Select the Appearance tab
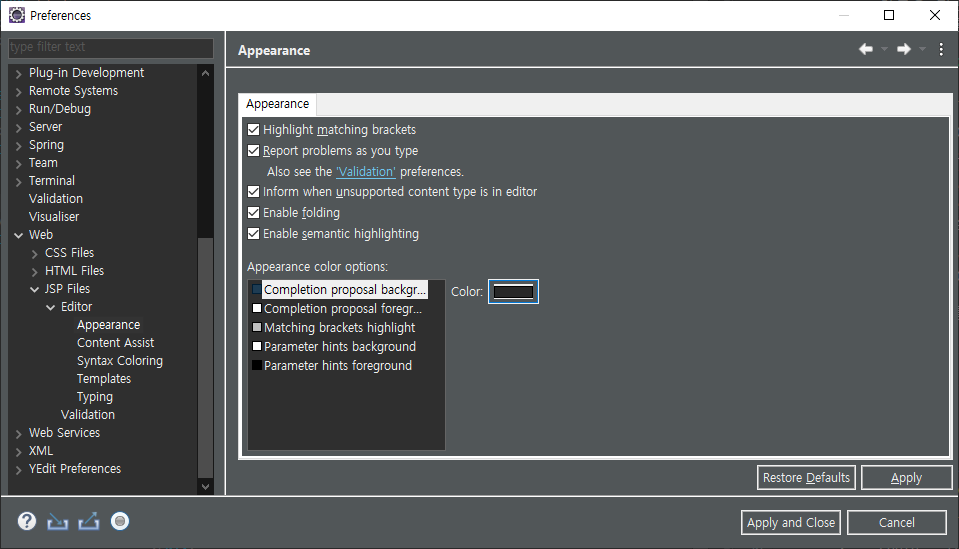The width and height of the screenshot is (959, 549). point(278,104)
